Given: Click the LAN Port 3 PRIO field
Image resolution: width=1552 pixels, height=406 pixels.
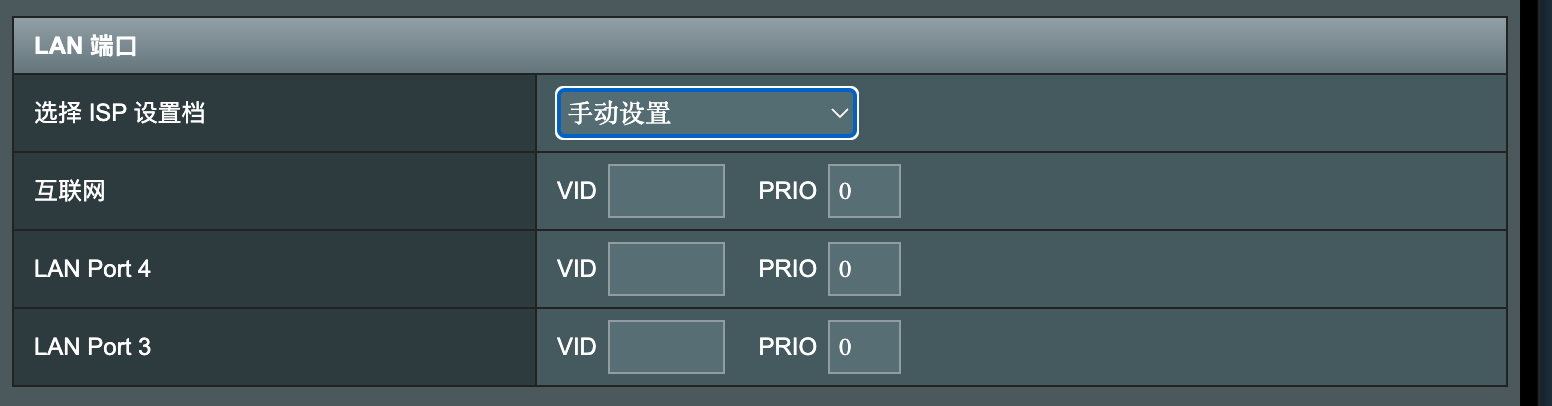Looking at the screenshot, I should (864, 347).
